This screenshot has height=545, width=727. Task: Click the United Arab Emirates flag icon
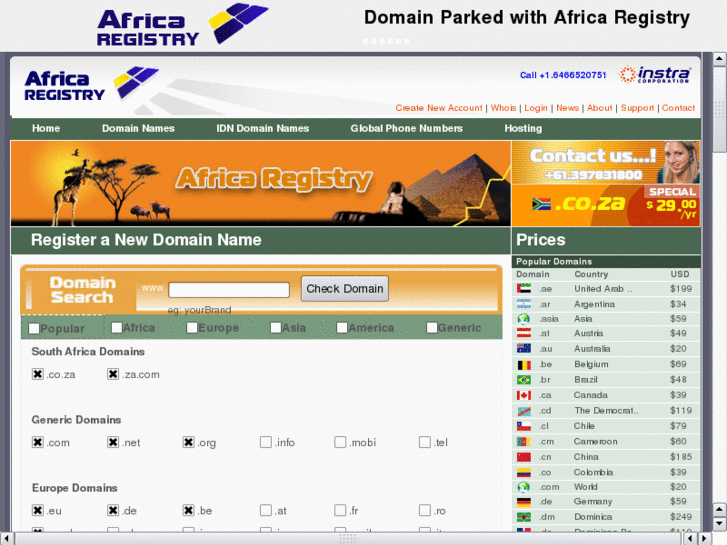click(524, 289)
